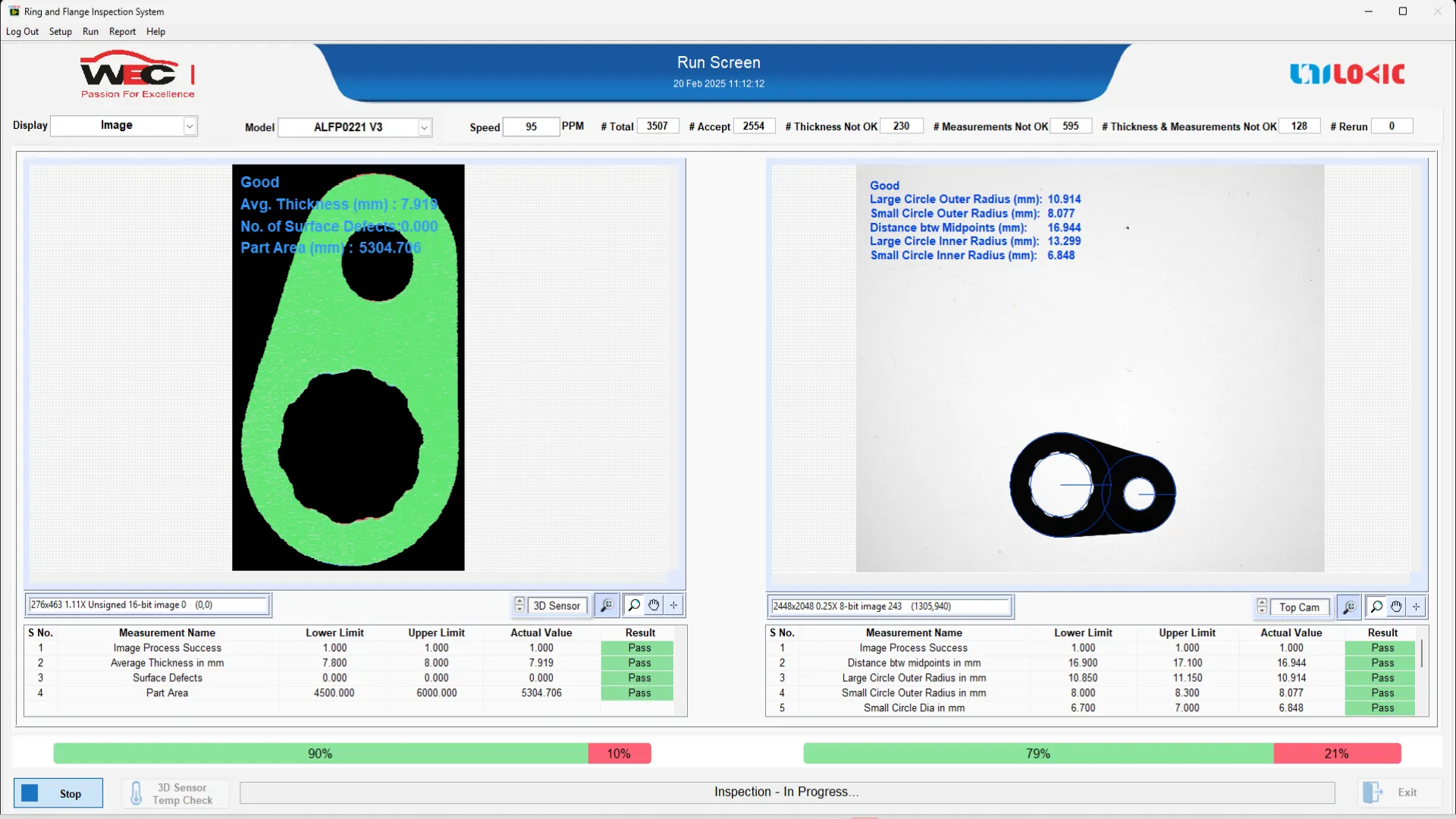Viewport: 1456px width, 819px height.
Task: Select the hand pan tool under 3D Sensor image
Action: [x=654, y=605]
